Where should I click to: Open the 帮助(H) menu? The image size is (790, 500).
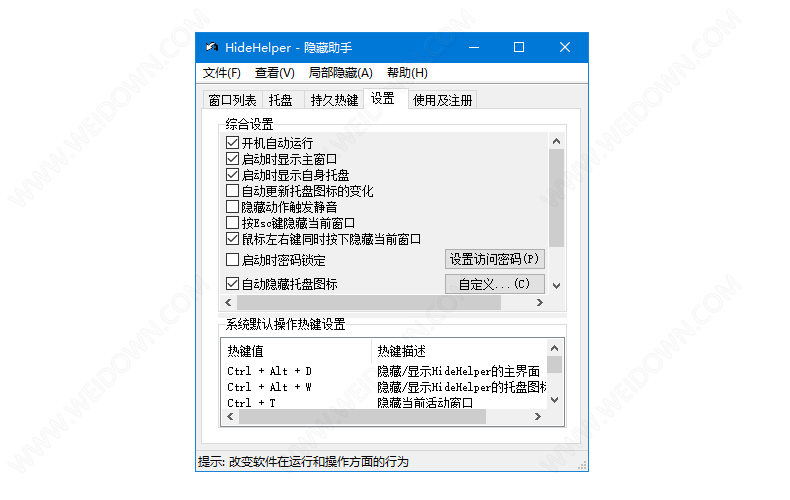(407, 73)
